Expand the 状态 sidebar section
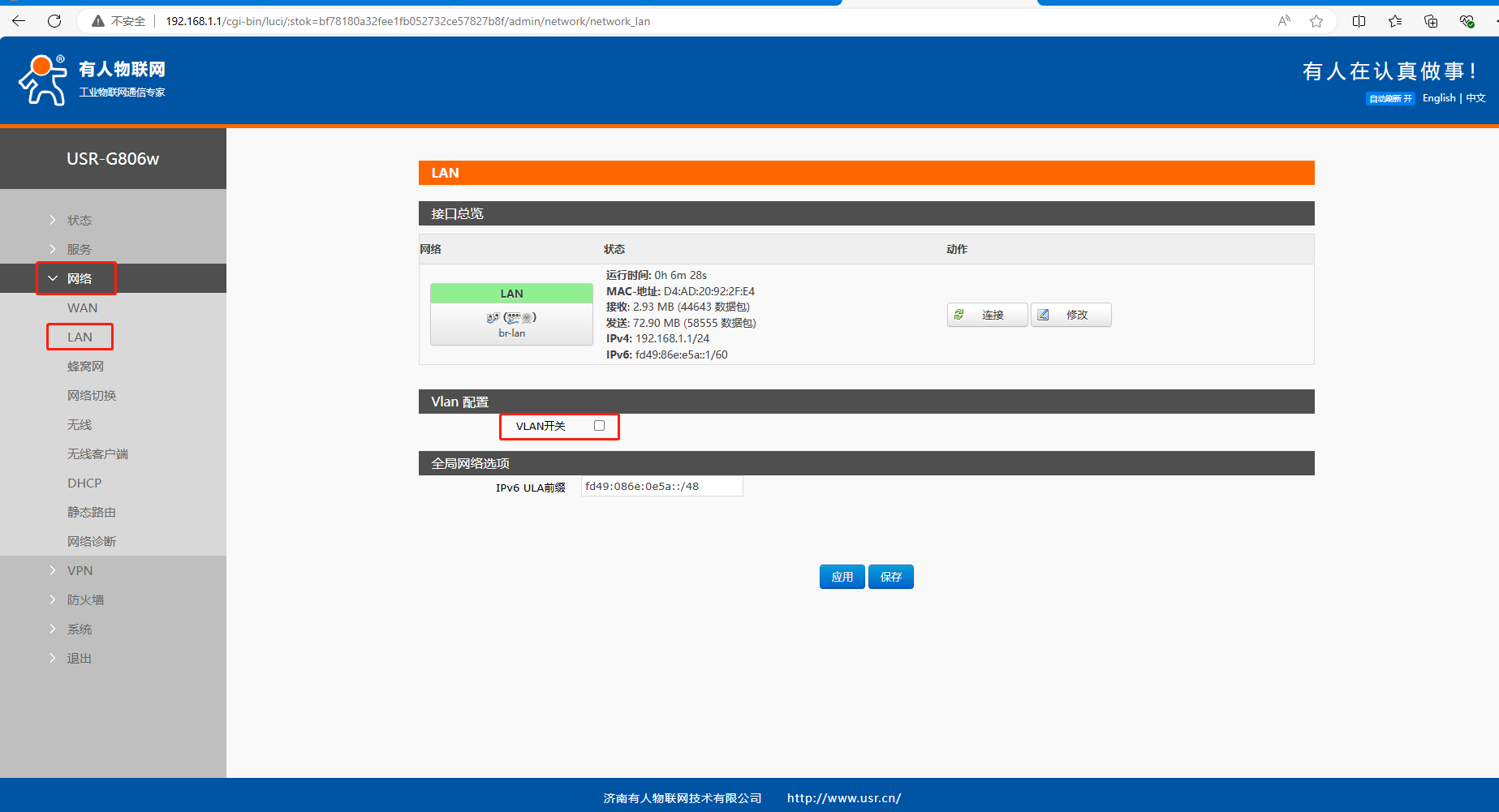The width and height of the screenshot is (1499, 812). tap(80, 221)
